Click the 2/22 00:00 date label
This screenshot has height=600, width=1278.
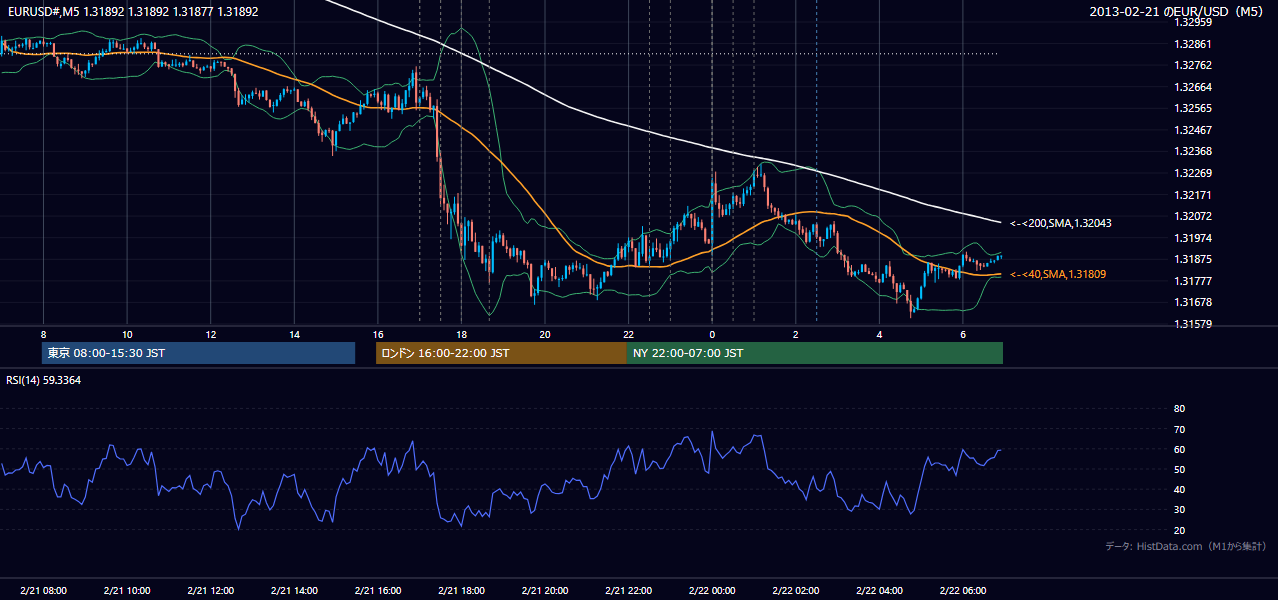tap(712, 591)
